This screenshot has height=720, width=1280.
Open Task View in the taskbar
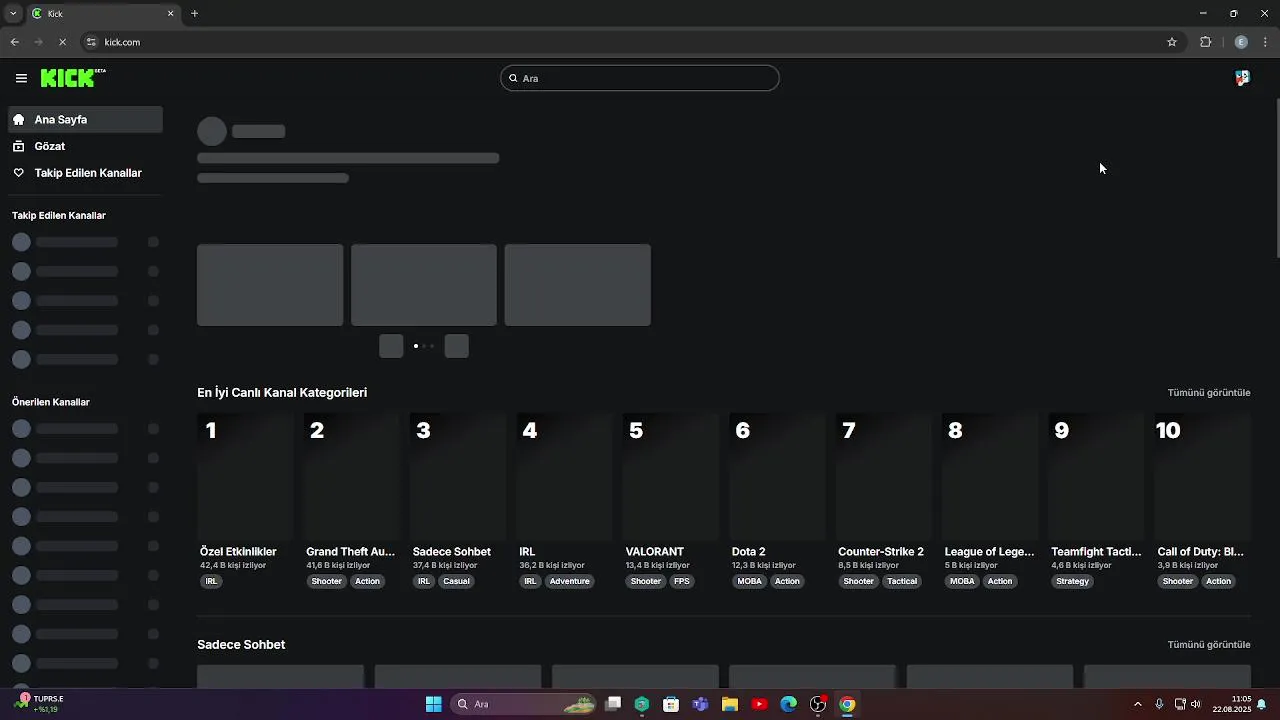pyautogui.click(x=613, y=704)
